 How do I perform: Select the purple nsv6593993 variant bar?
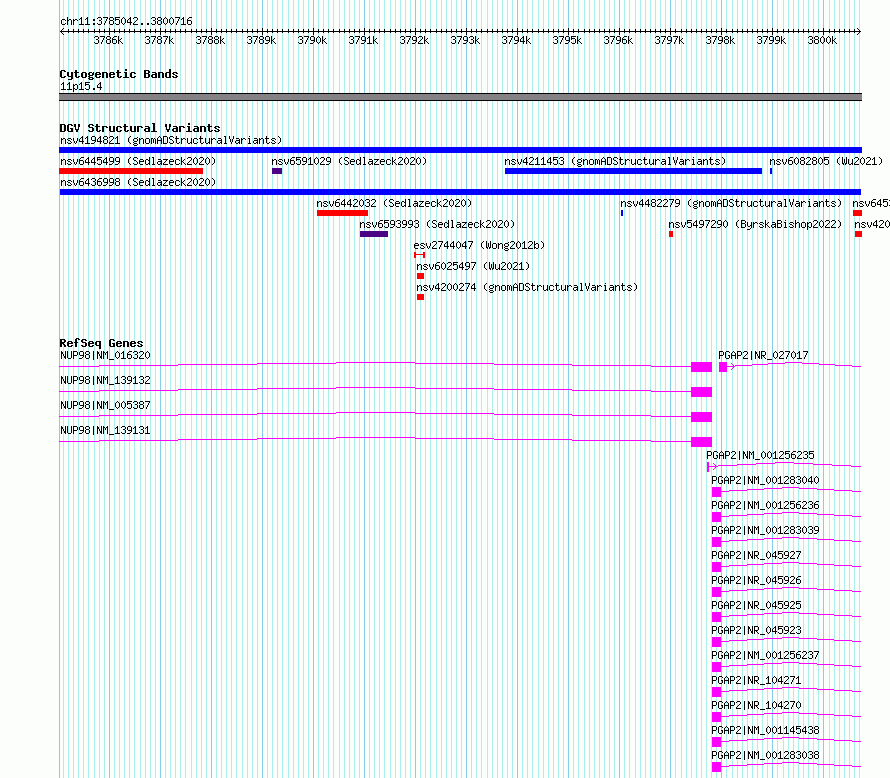coord(374,234)
